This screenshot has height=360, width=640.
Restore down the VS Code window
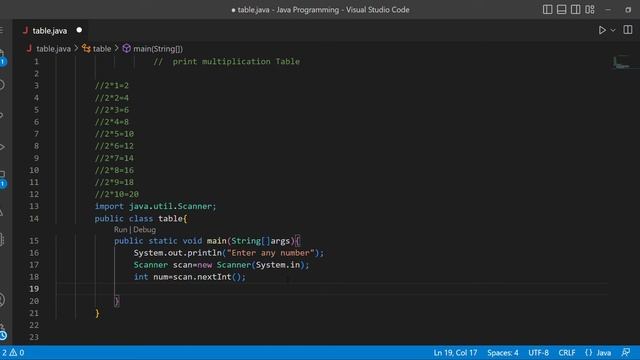[x=628, y=9]
